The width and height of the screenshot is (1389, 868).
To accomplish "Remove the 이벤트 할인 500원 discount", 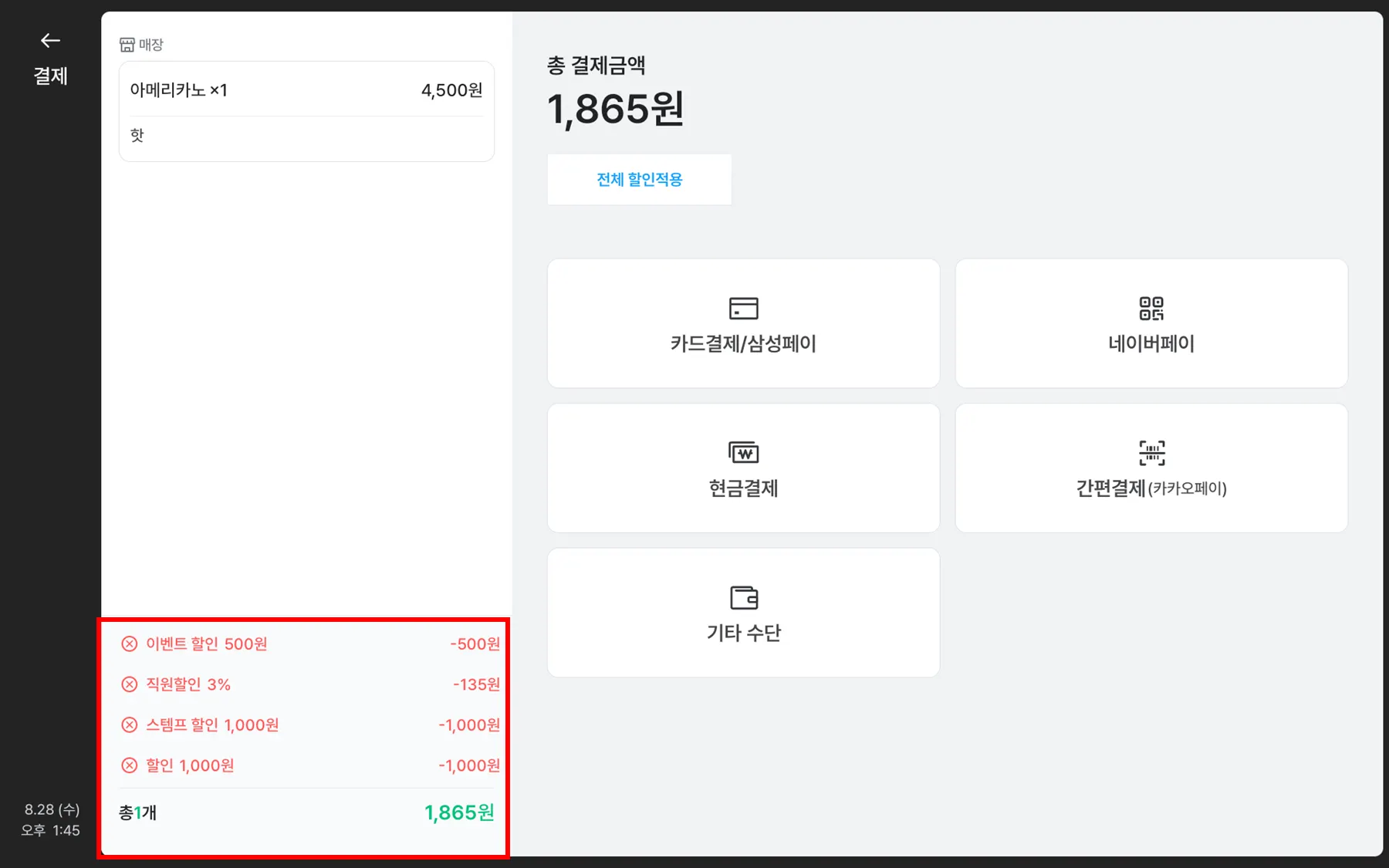I will [130, 643].
